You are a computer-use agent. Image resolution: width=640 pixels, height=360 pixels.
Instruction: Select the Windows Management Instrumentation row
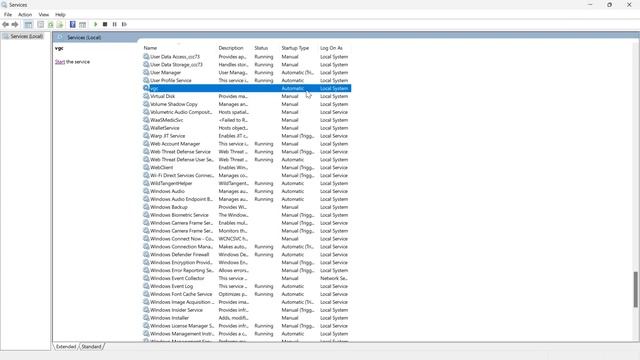click(x=247, y=333)
